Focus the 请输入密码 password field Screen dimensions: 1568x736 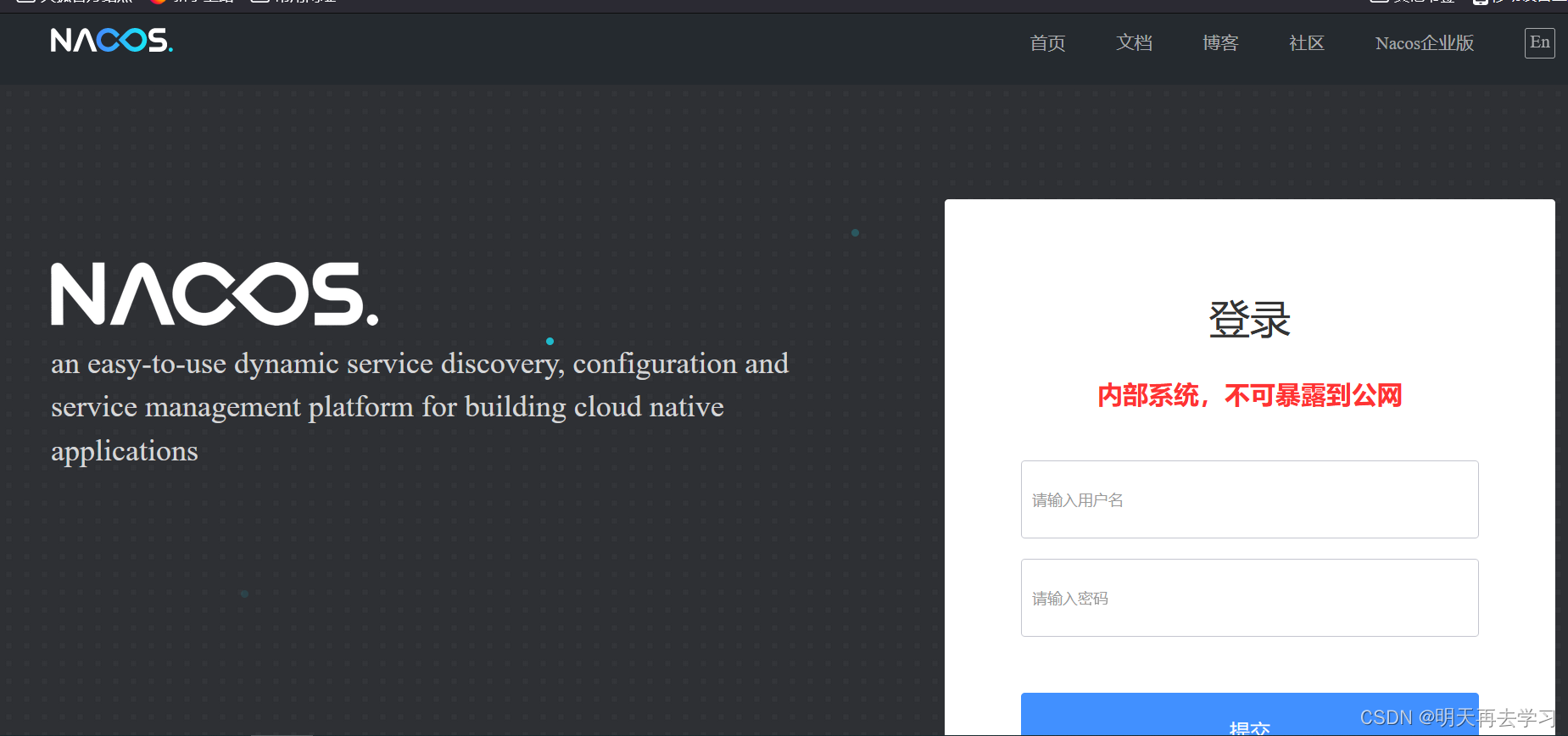tap(1250, 598)
